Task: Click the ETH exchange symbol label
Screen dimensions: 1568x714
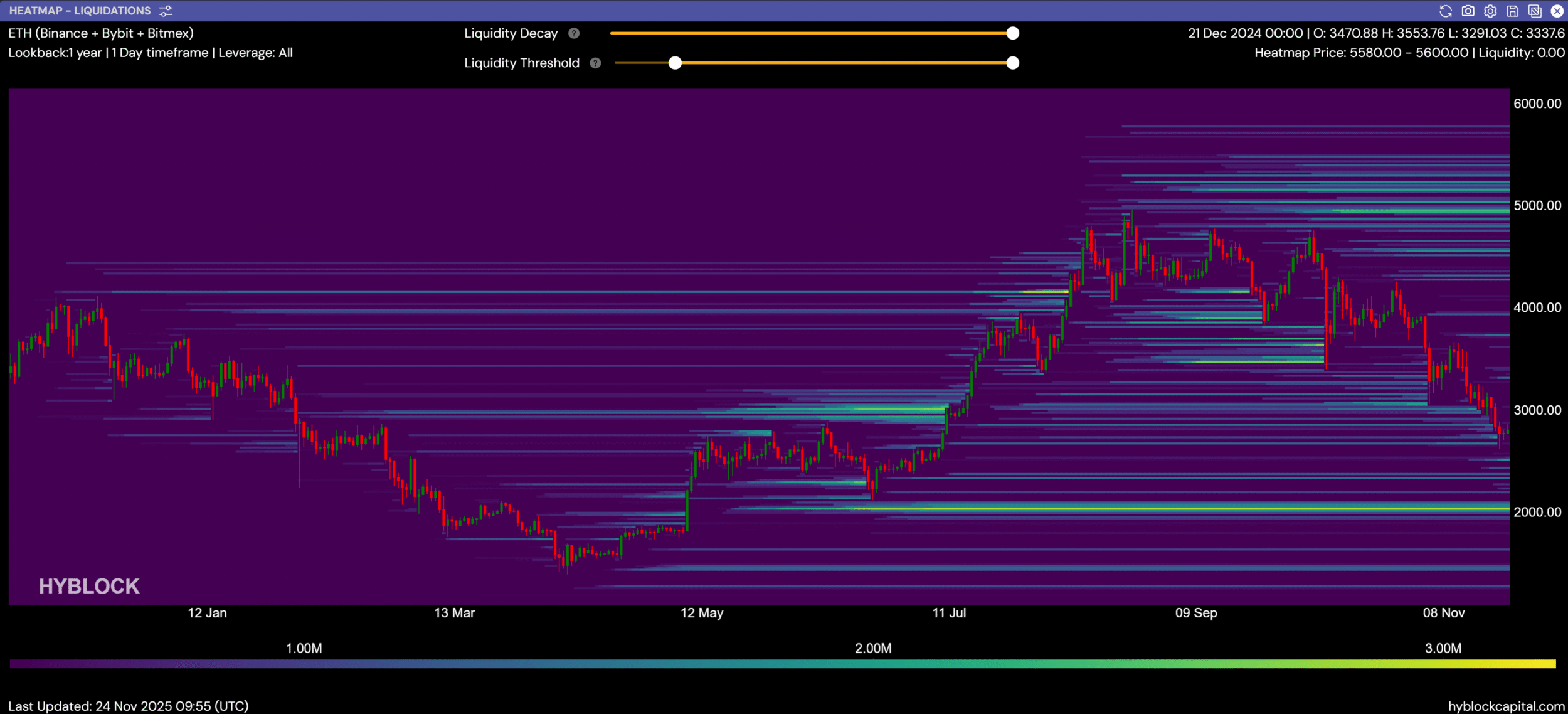Action: click(100, 33)
